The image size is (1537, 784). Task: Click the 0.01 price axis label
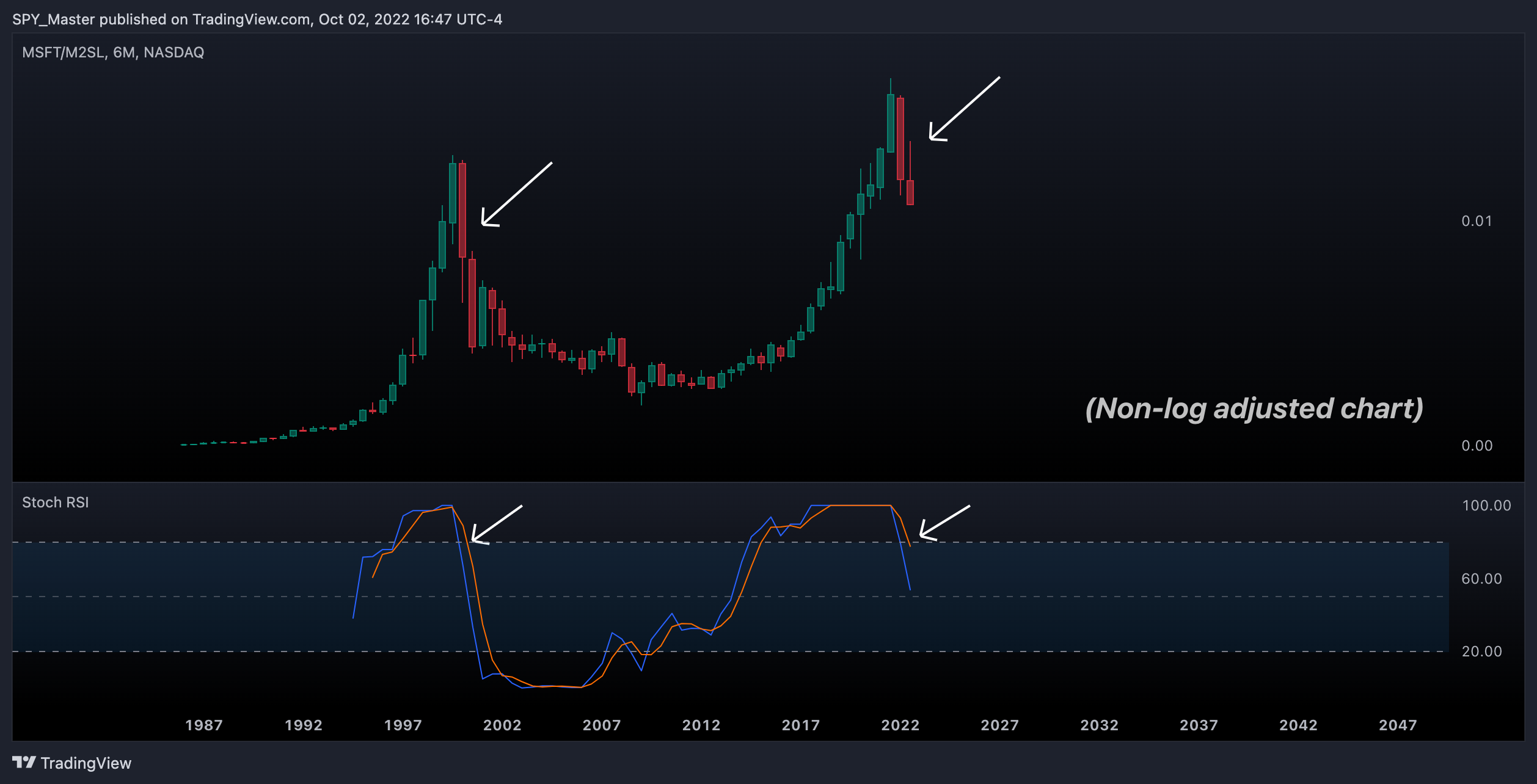1477,221
